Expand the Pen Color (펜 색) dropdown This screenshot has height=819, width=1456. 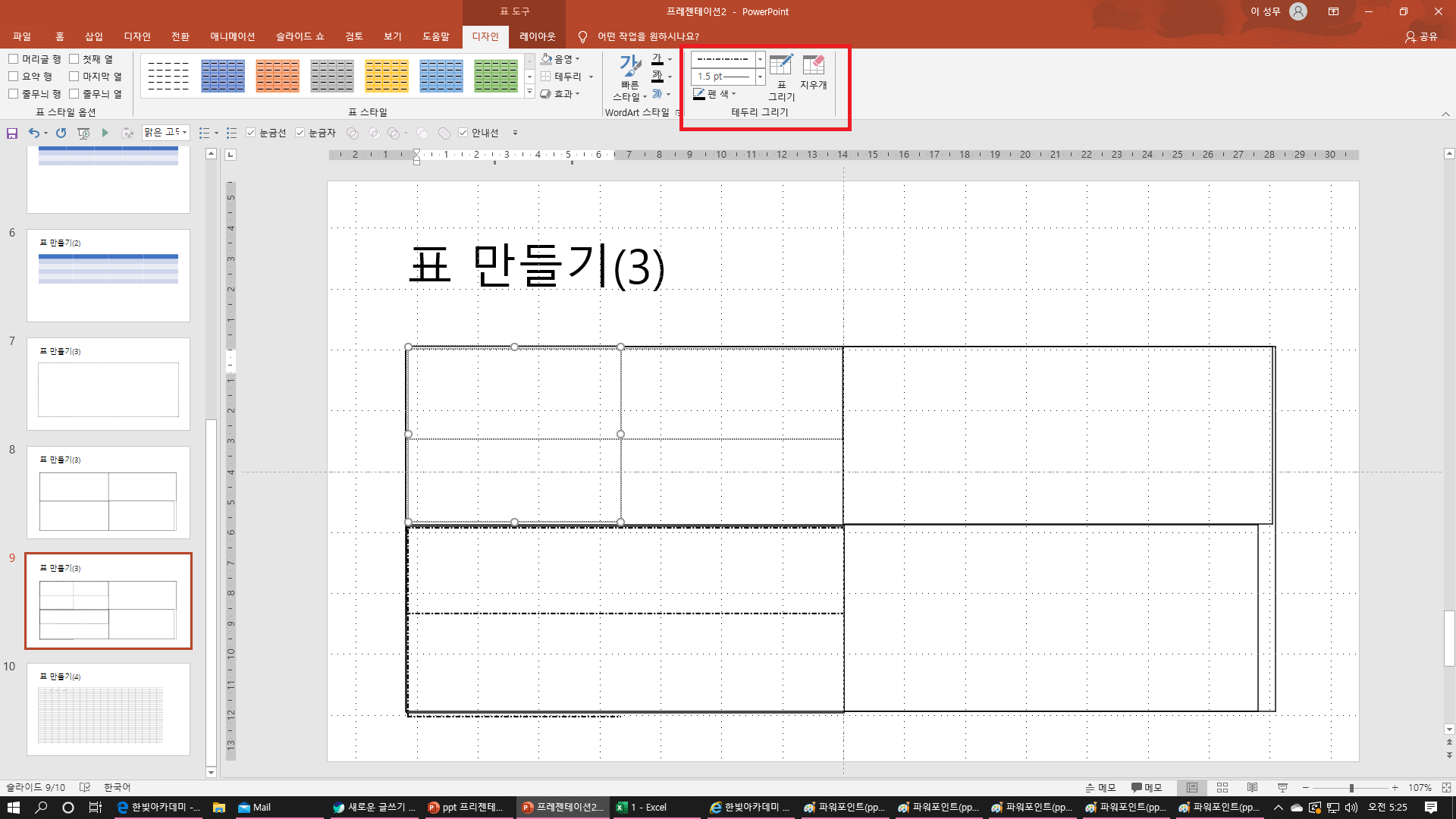(733, 94)
